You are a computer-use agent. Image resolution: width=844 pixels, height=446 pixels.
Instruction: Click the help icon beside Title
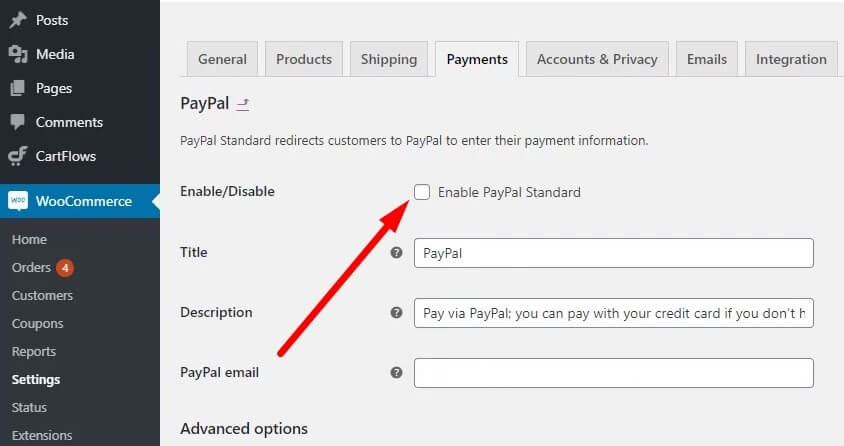396,252
